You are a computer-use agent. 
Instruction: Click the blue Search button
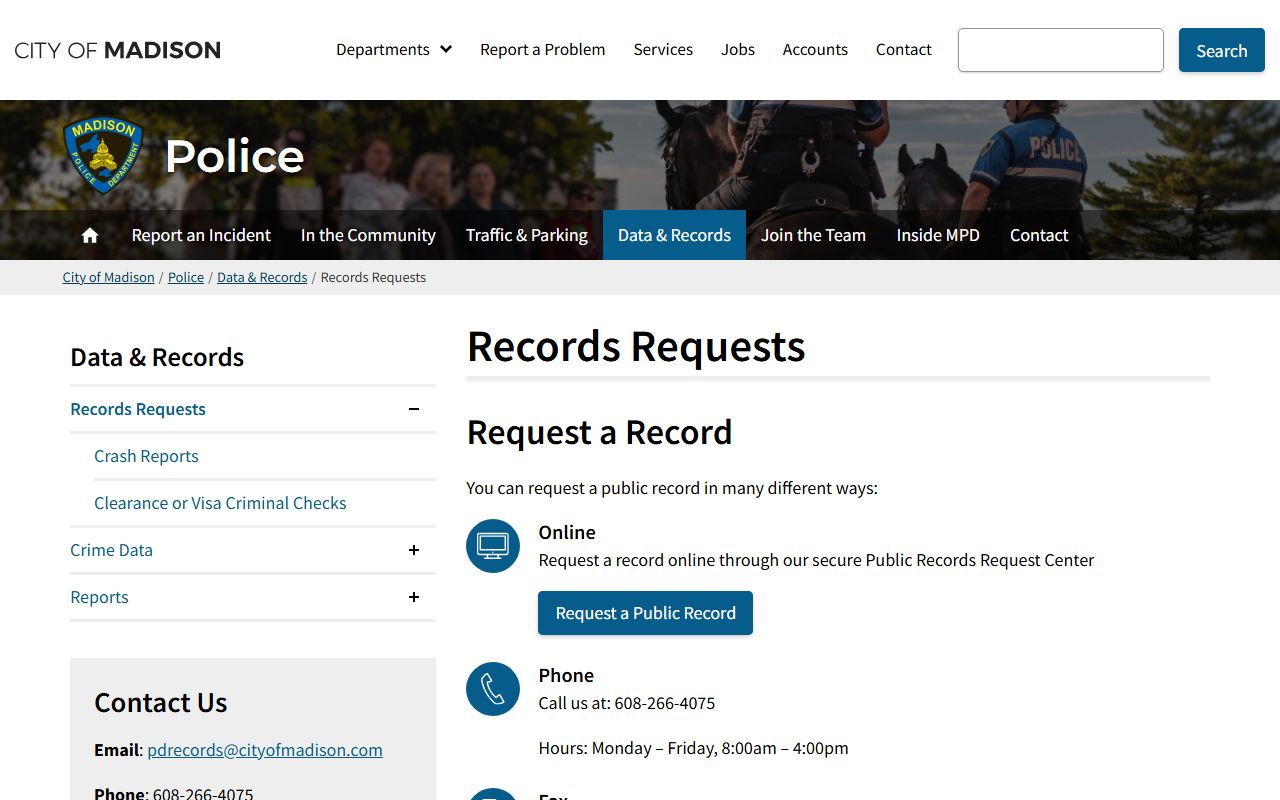tap(1221, 50)
